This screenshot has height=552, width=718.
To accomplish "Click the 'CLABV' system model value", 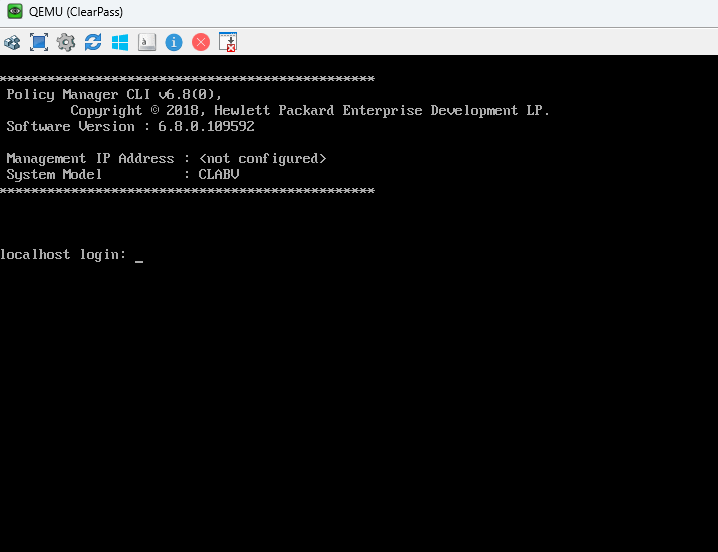I will [x=219, y=175].
